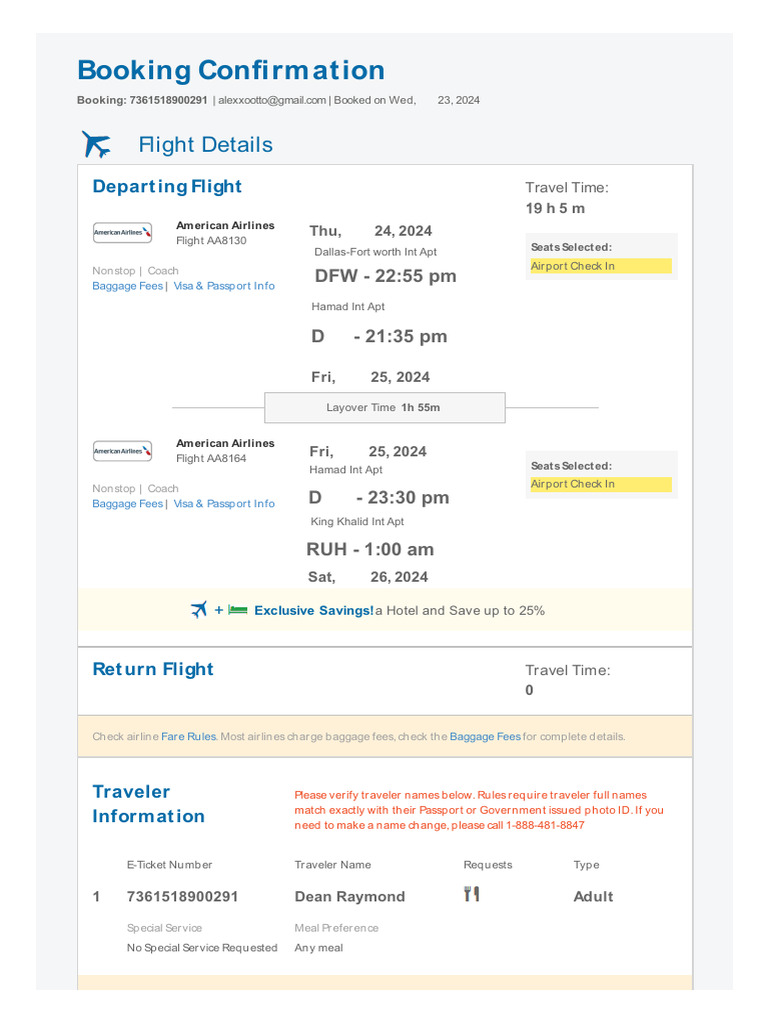
Task: Click the phone number 1-888-481-8847
Action: pos(545,825)
